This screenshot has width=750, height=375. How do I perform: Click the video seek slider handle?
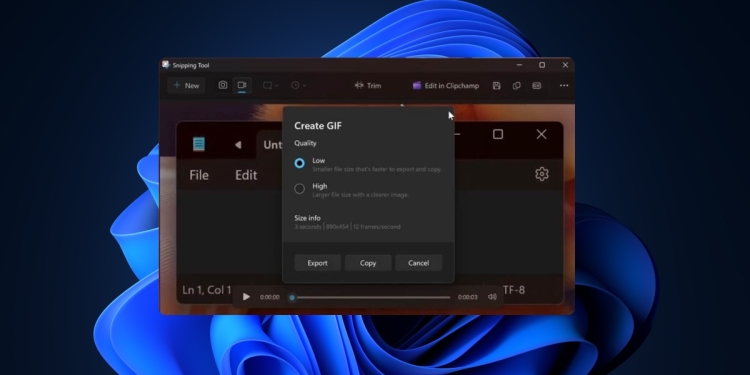tap(292, 298)
